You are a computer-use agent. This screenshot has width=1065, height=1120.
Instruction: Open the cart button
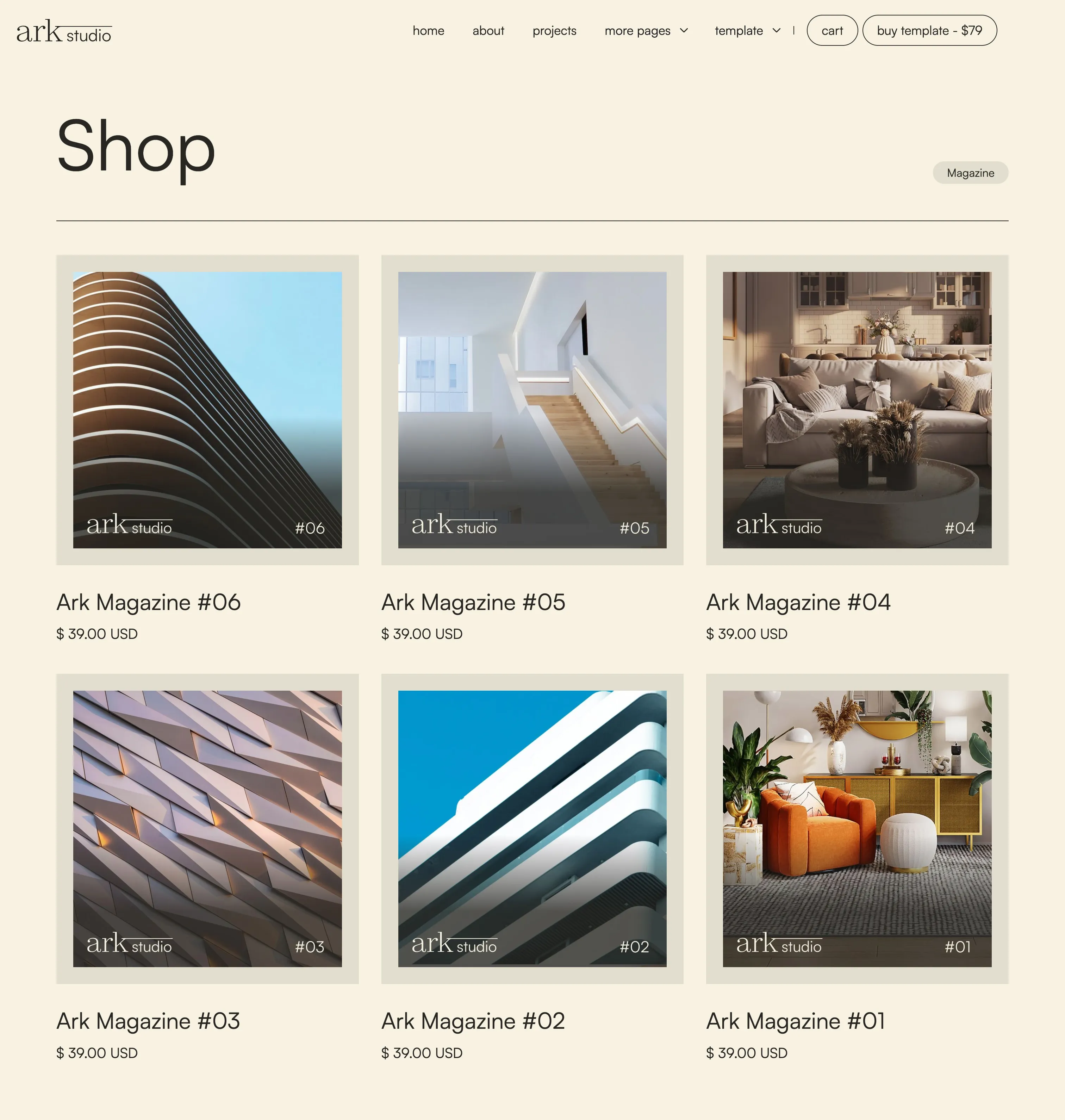[832, 31]
